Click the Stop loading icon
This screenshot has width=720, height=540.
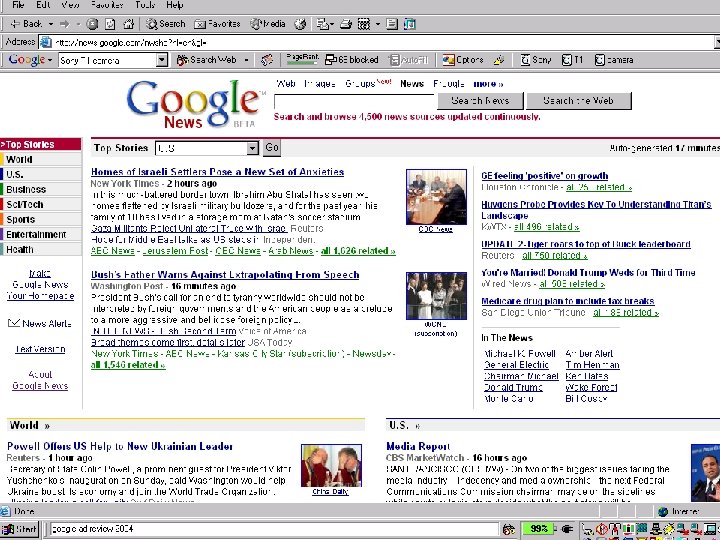(x=92, y=24)
